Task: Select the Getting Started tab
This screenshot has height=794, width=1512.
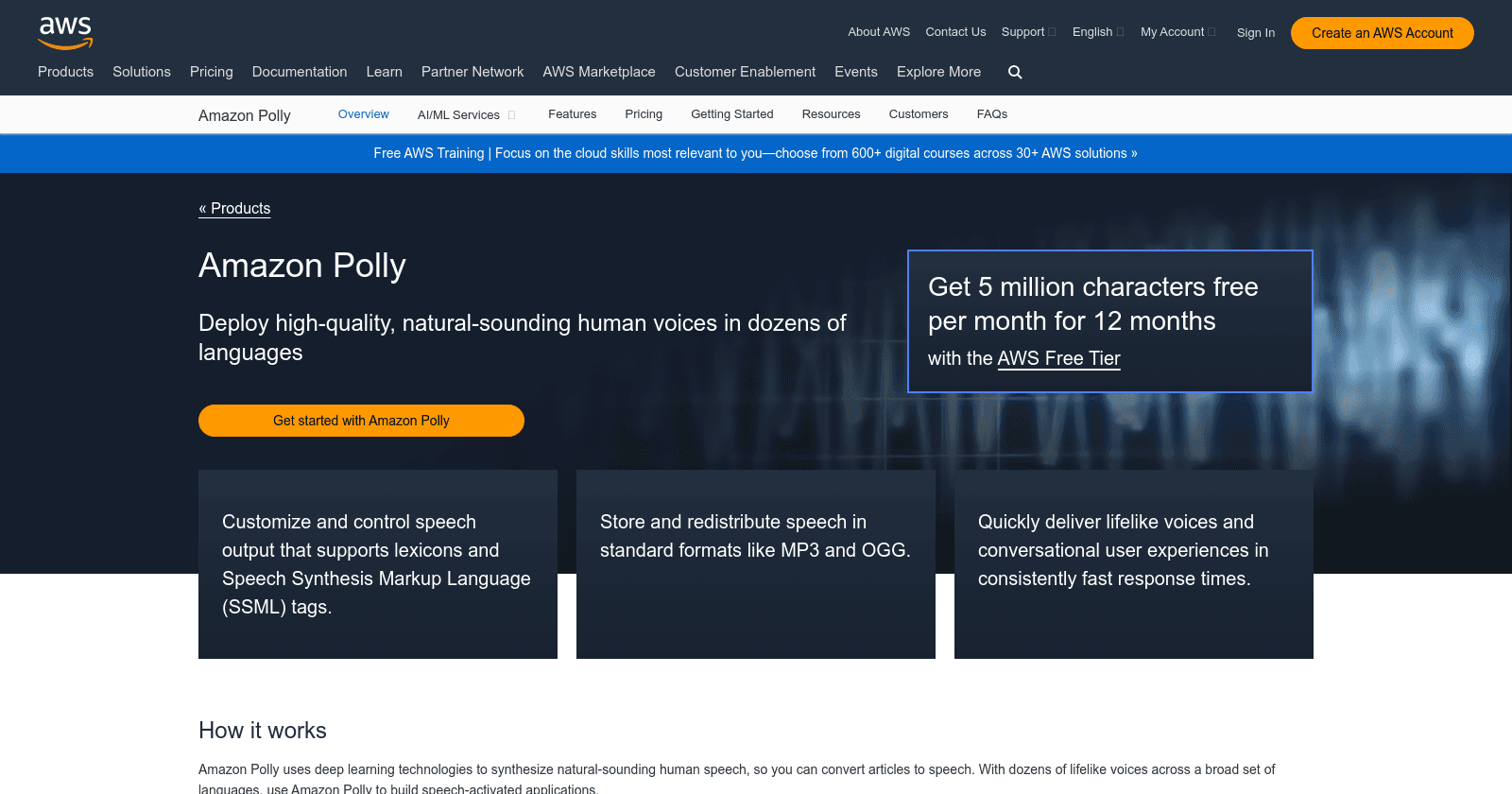Action: (732, 114)
